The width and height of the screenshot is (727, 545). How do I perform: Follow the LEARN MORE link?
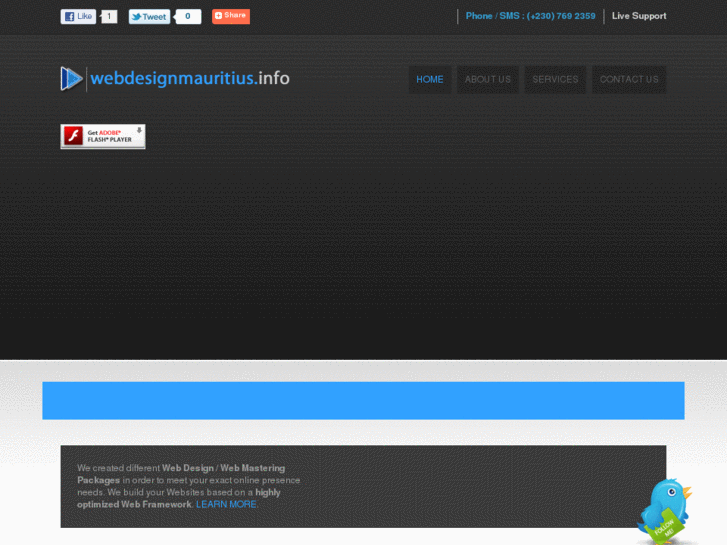coord(226,505)
